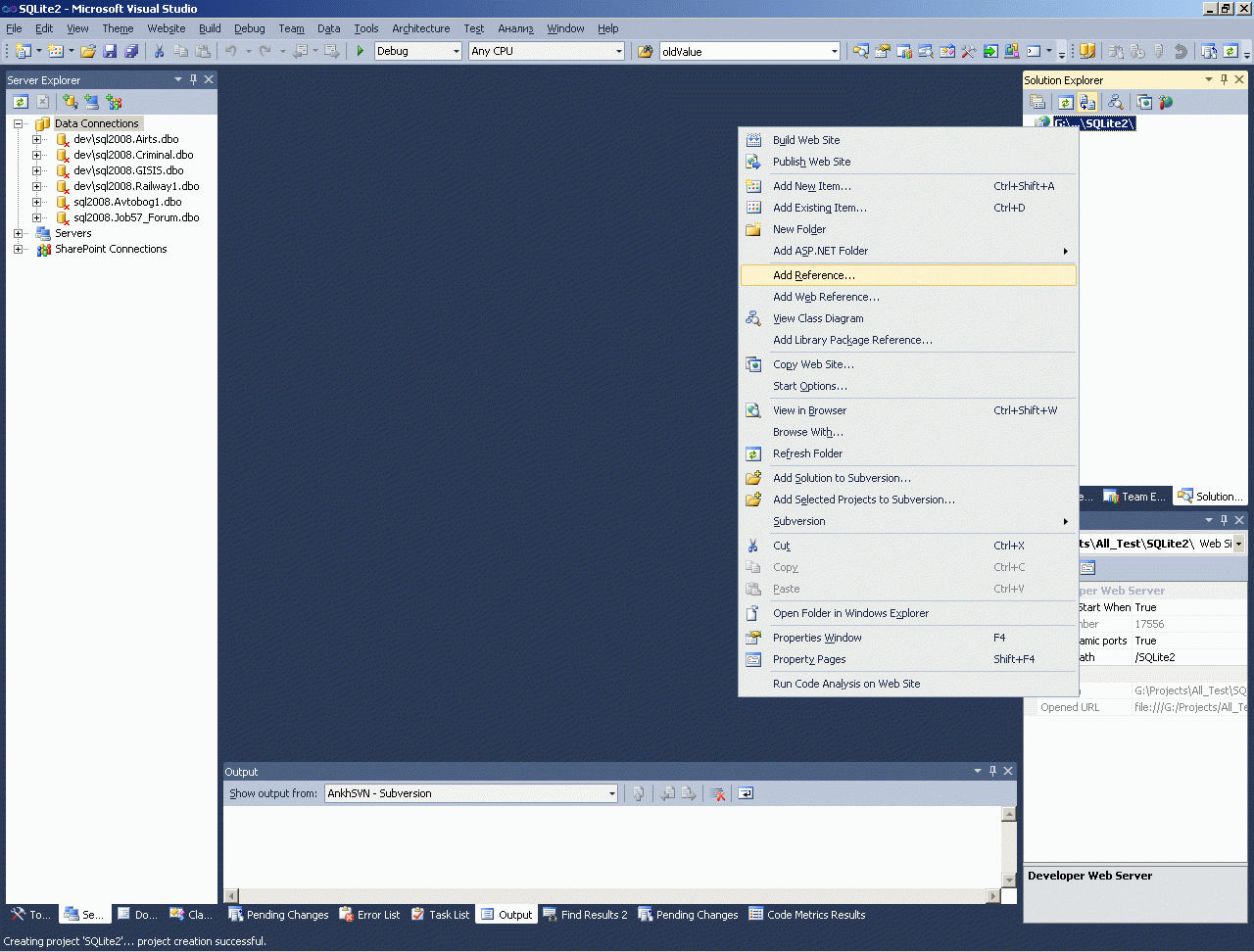Screen dimensions: 1254x952
Task: Click the Connect to Database icon
Action: 70,101
